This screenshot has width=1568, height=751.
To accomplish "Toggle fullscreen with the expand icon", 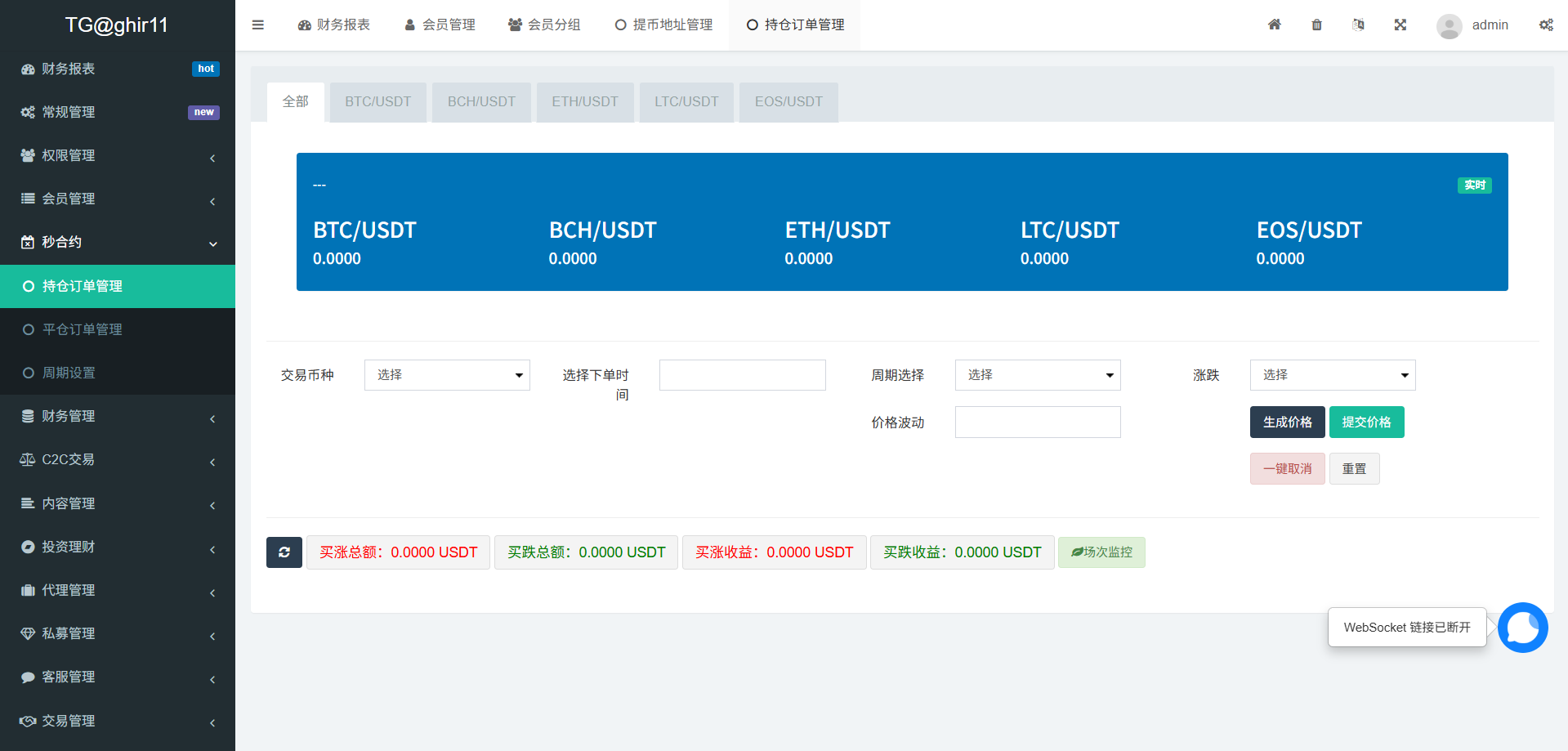I will pos(1400,25).
